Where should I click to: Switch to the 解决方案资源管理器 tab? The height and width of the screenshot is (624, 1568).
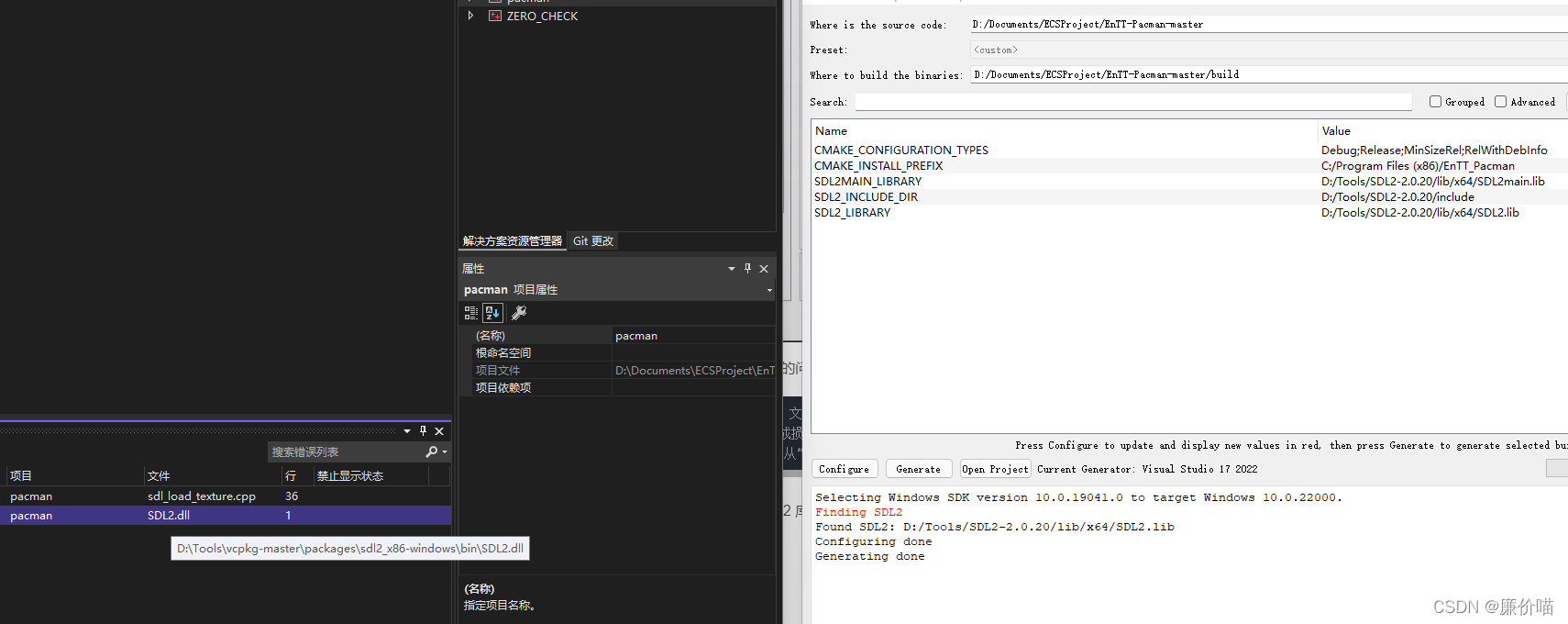(x=512, y=240)
